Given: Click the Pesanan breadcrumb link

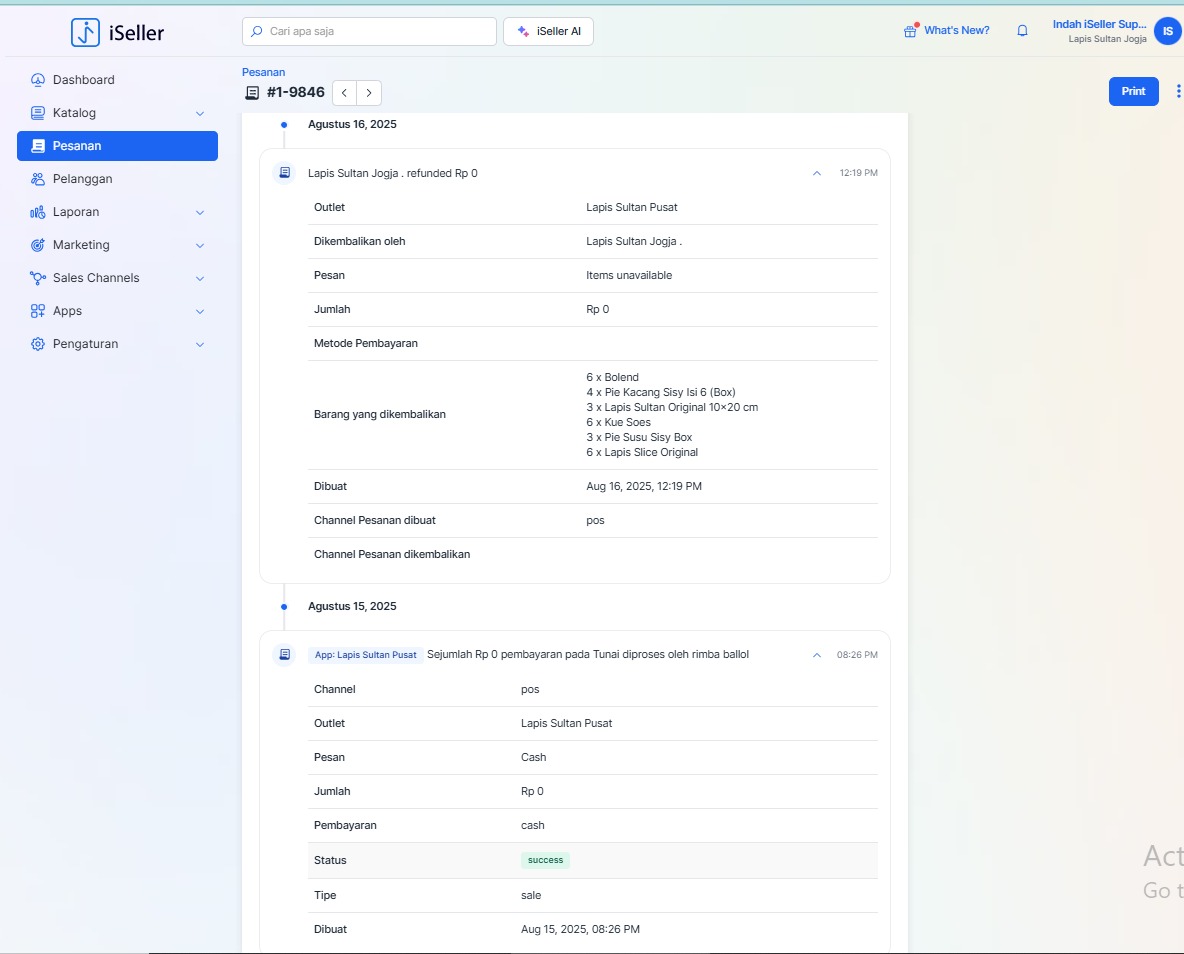Looking at the screenshot, I should click(x=264, y=73).
